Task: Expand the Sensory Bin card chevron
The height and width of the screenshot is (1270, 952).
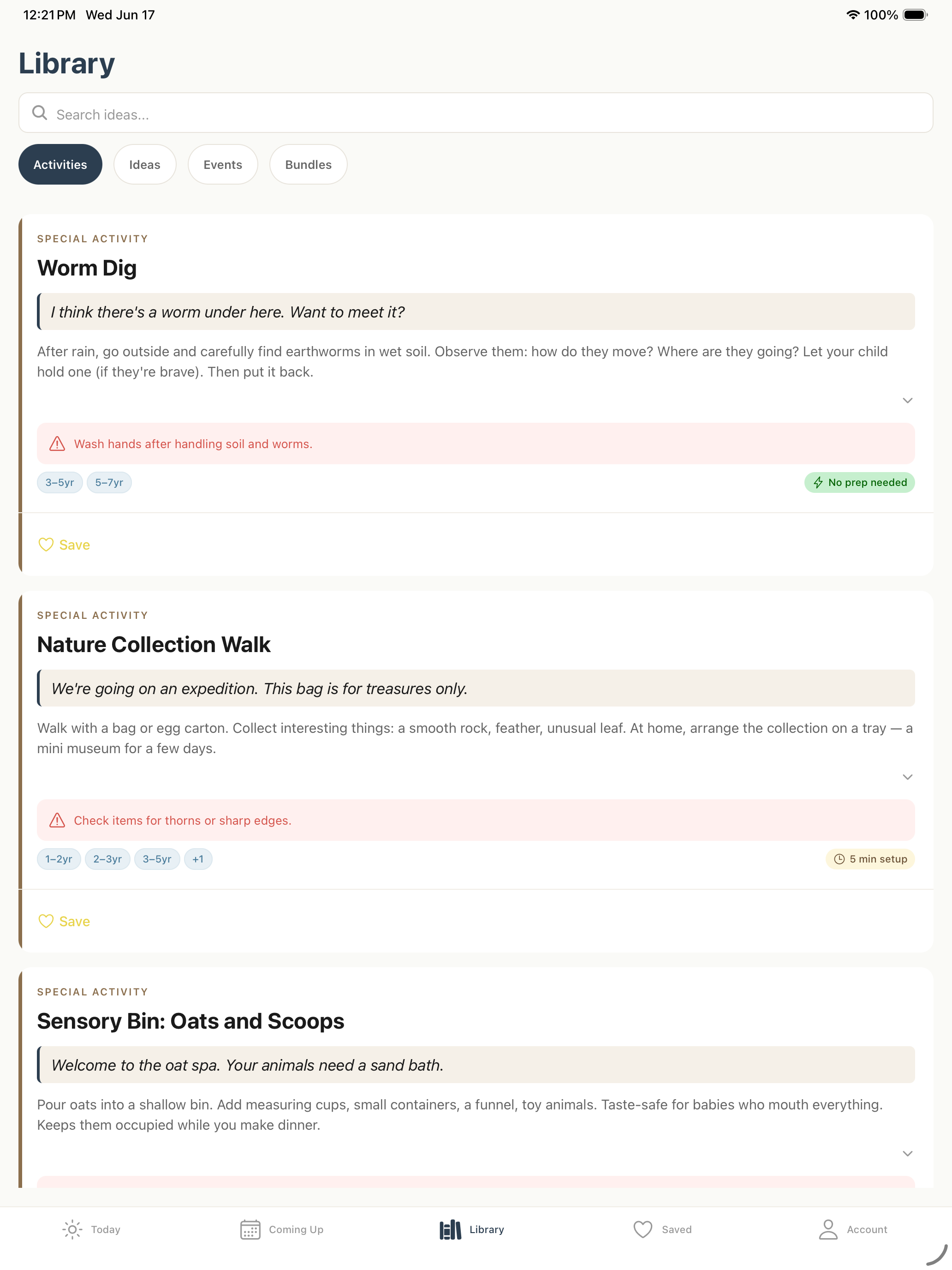Action: click(x=907, y=1153)
